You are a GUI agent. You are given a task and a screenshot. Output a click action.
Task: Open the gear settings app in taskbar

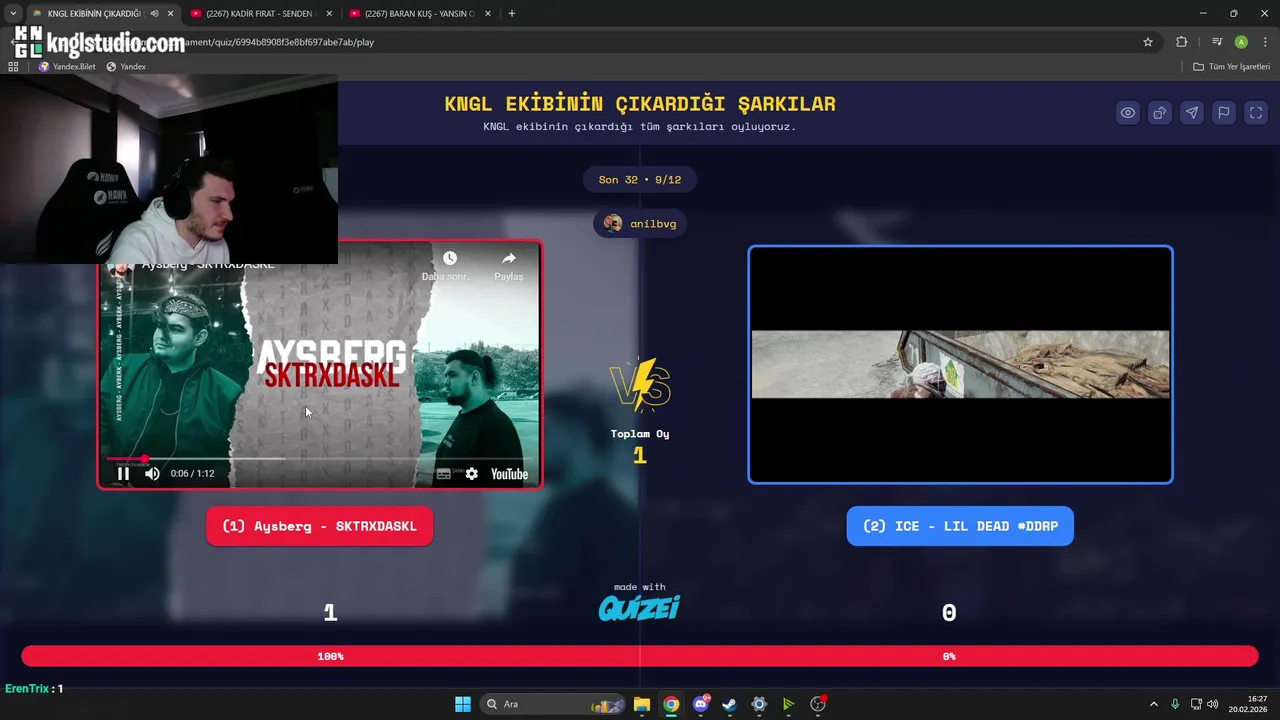(x=759, y=704)
